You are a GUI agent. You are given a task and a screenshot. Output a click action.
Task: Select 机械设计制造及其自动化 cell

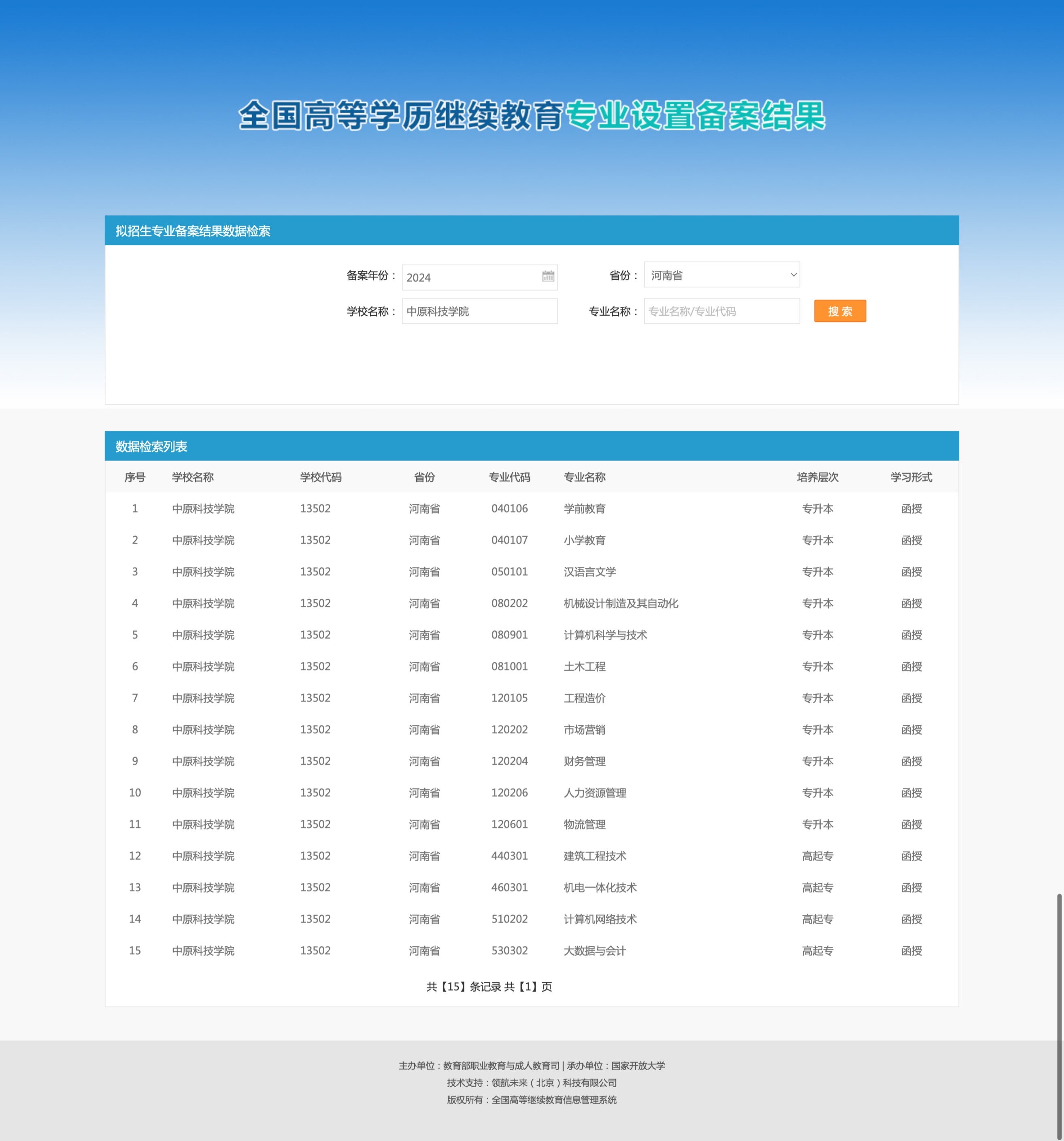621,604
